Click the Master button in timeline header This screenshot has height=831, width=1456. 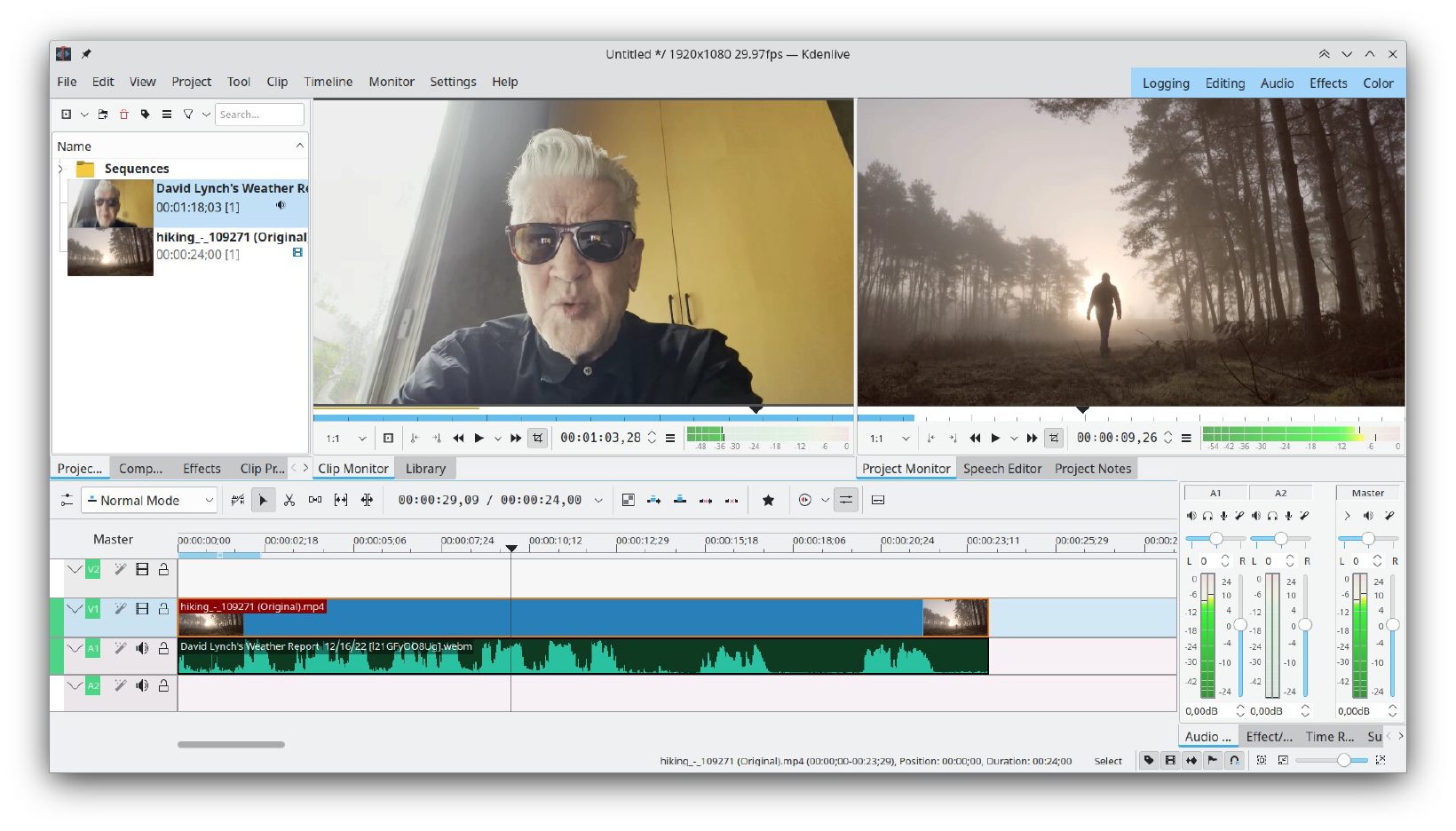[113, 540]
